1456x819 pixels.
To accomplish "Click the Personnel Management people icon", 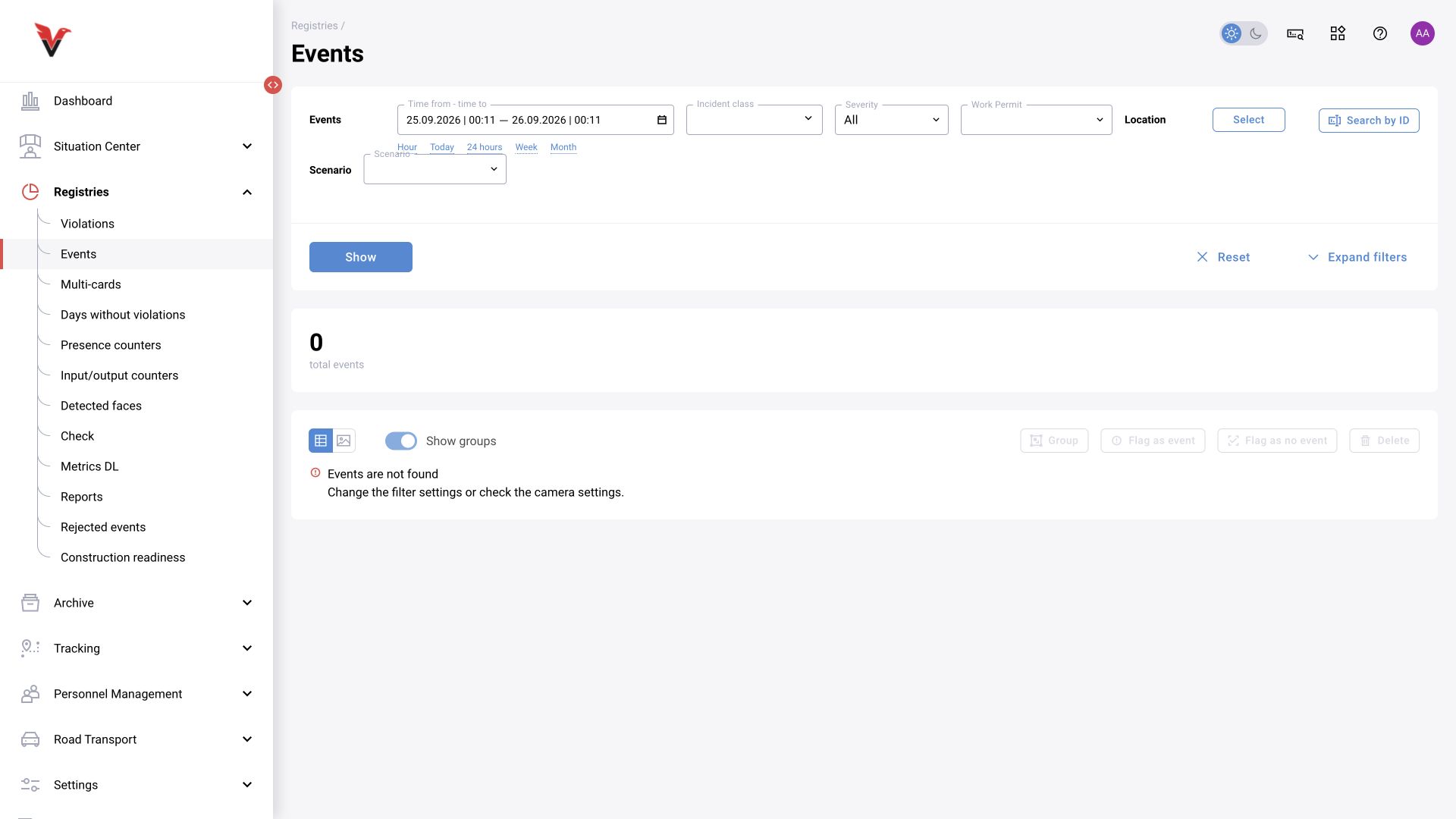I will 30,694.
